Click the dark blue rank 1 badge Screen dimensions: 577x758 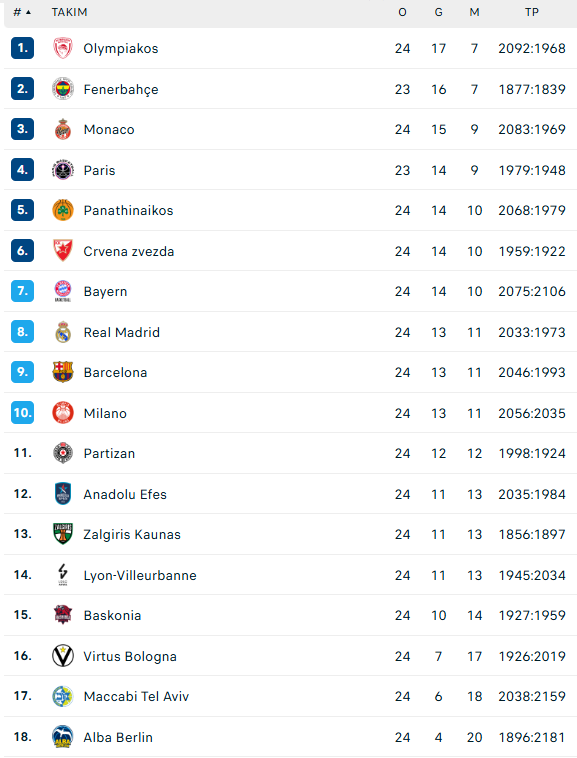coord(22,48)
